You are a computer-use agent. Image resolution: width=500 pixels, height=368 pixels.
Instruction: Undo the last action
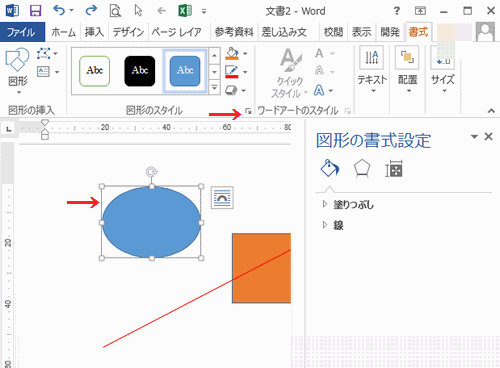[x=59, y=11]
